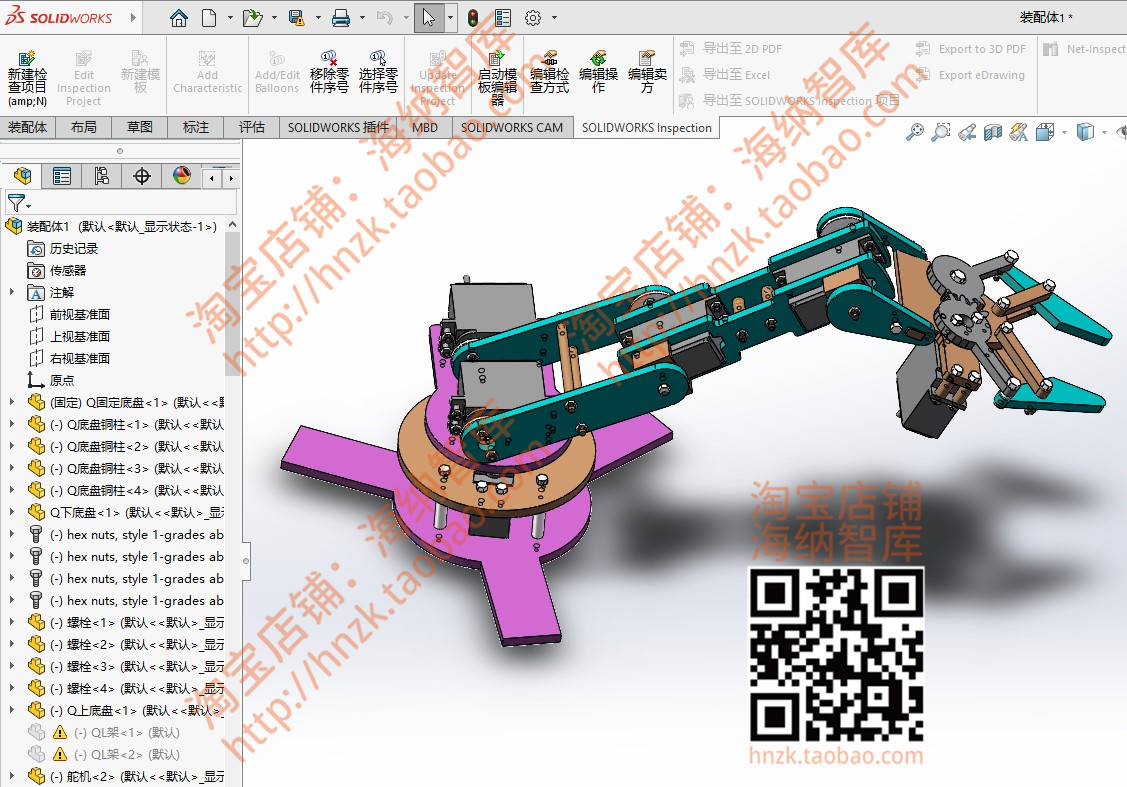Expand the 螺栓<1> component node
This screenshot has width=1127, height=787.
[x=12, y=622]
